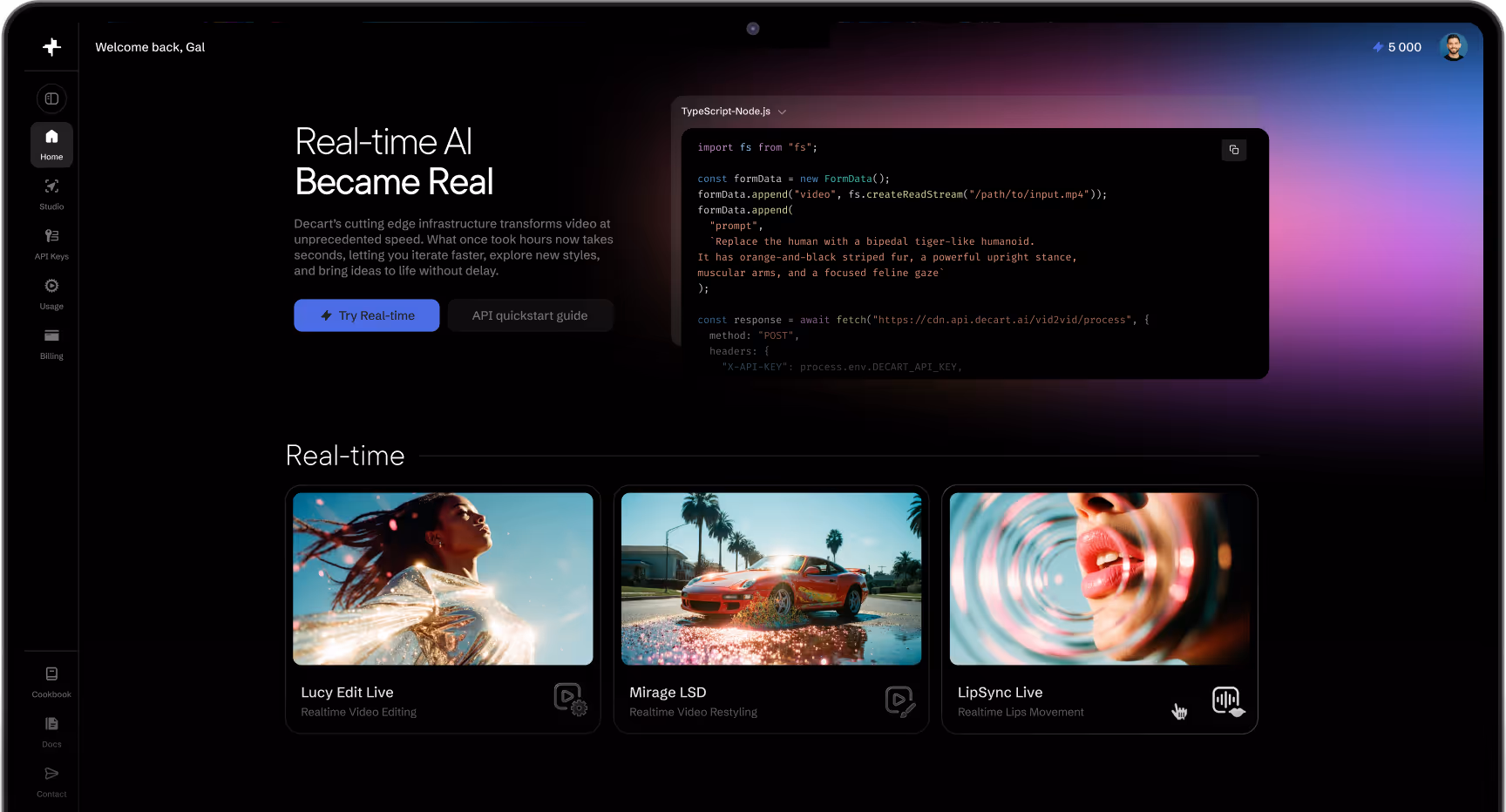Open the API quickstart guide
The height and width of the screenshot is (812, 1506).
[x=530, y=315]
